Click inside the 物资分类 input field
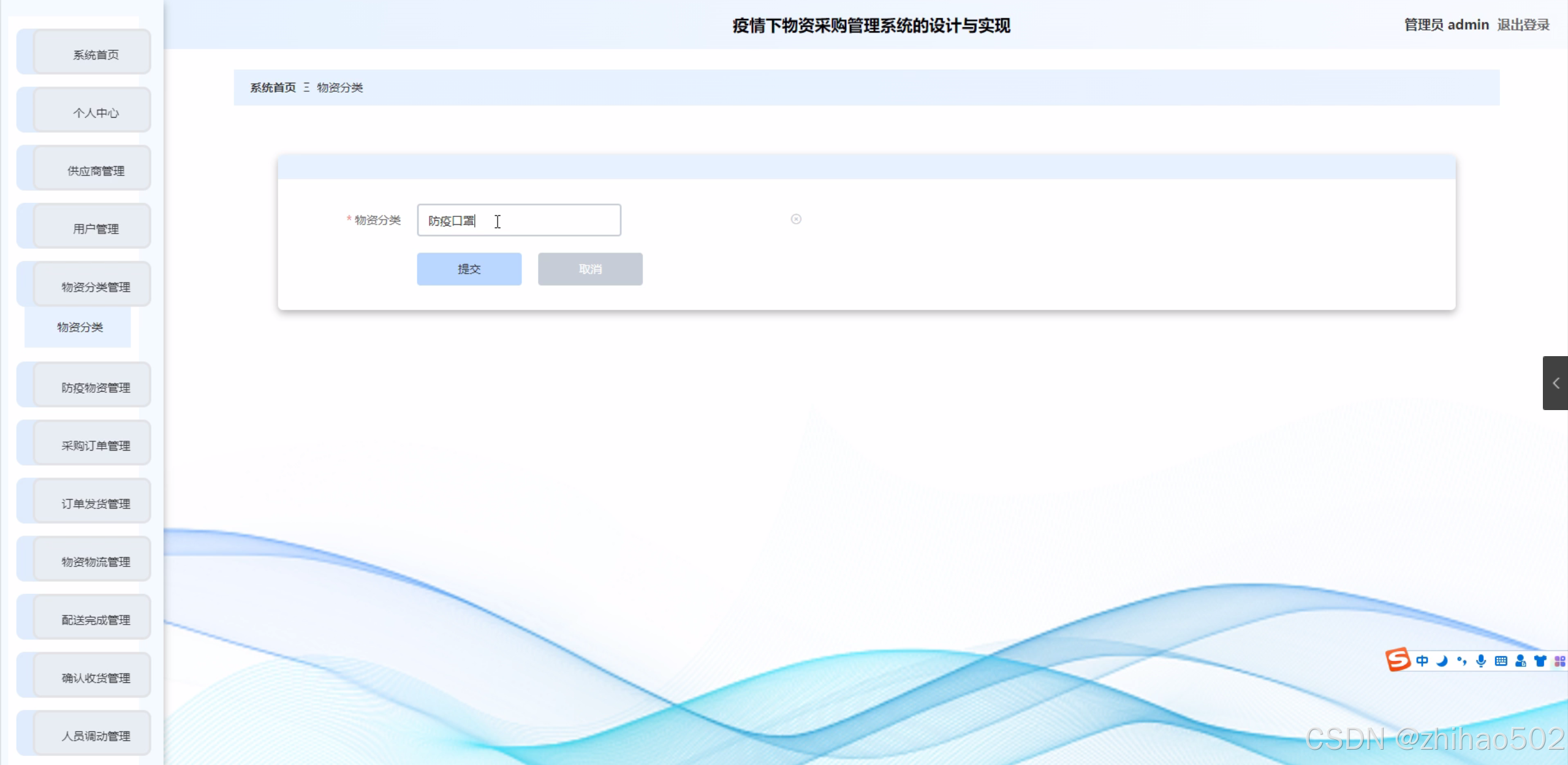The height and width of the screenshot is (765, 1568). click(518, 220)
